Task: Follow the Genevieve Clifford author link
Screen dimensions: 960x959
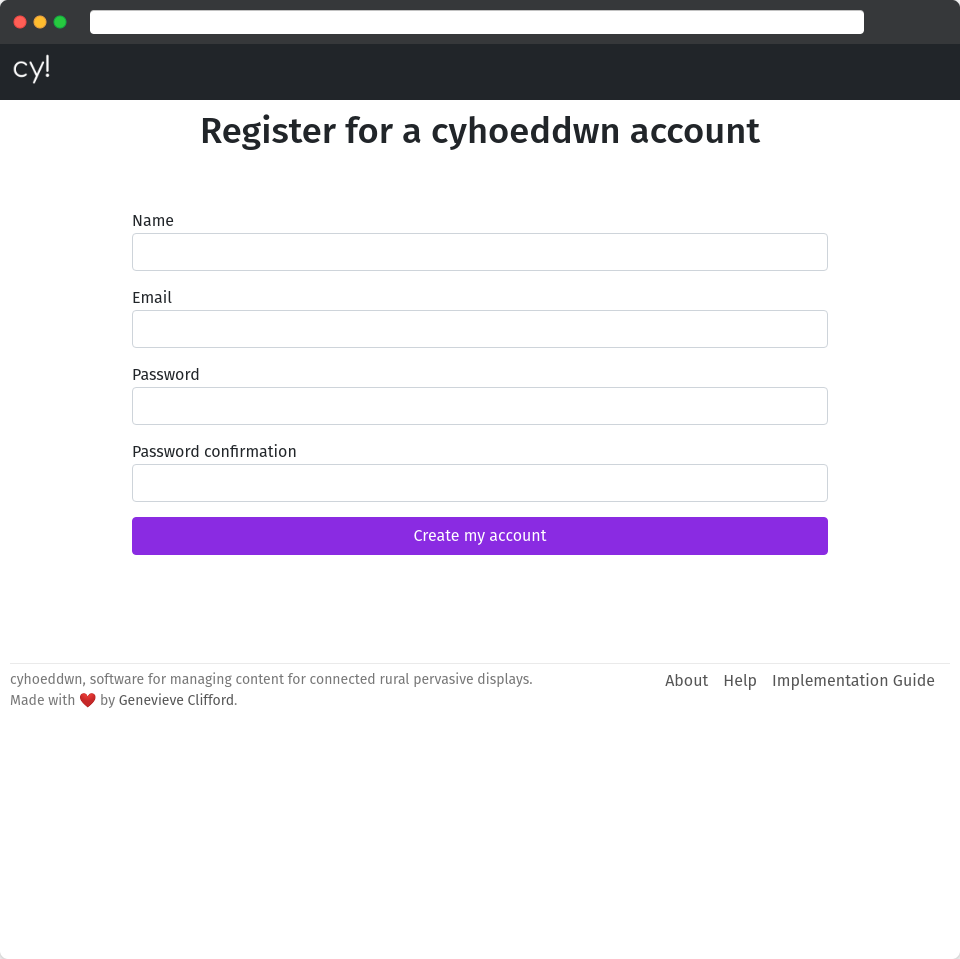Action: tap(176, 700)
